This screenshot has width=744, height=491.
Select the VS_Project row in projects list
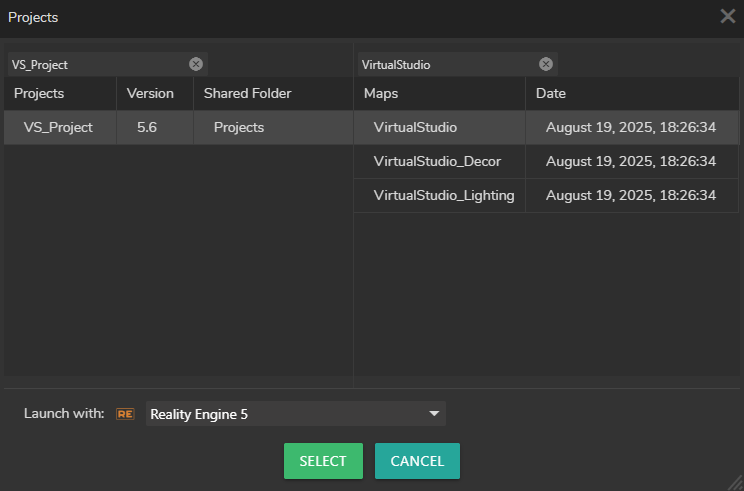click(x=58, y=128)
